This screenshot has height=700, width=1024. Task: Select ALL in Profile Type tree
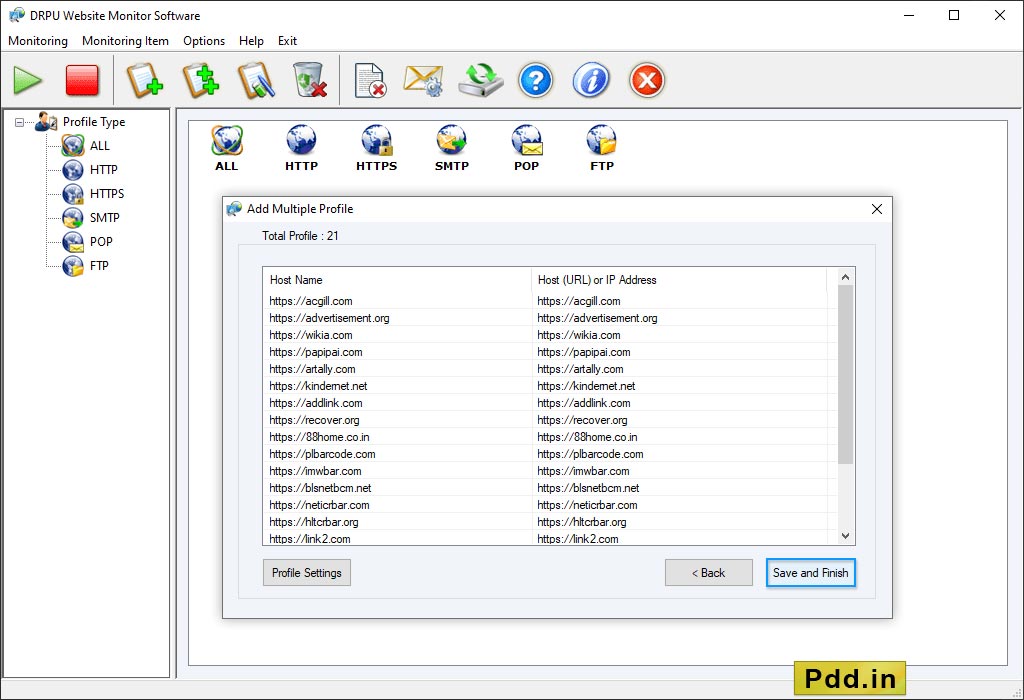99,146
